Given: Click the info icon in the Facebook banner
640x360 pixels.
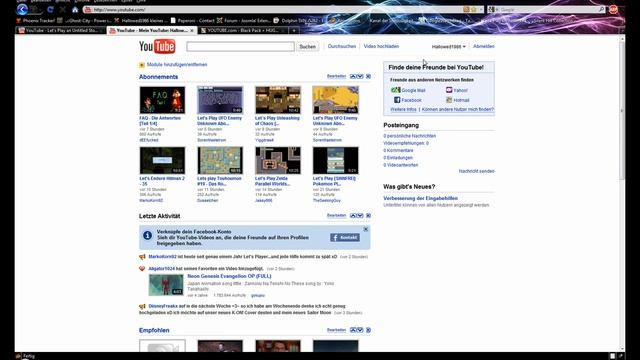Looking at the screenshot, I should [x=147, y=236].
